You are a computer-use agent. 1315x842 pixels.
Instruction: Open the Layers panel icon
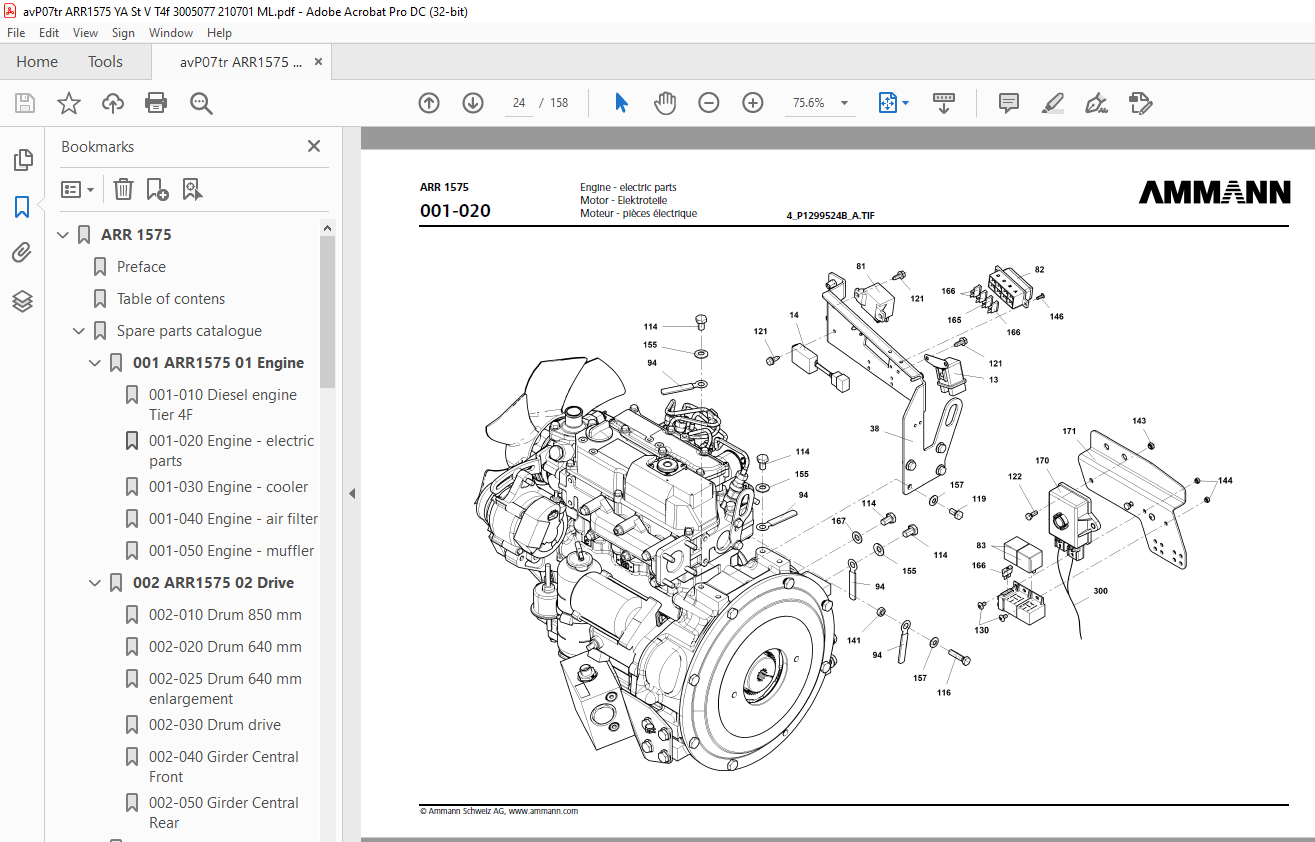22,301
